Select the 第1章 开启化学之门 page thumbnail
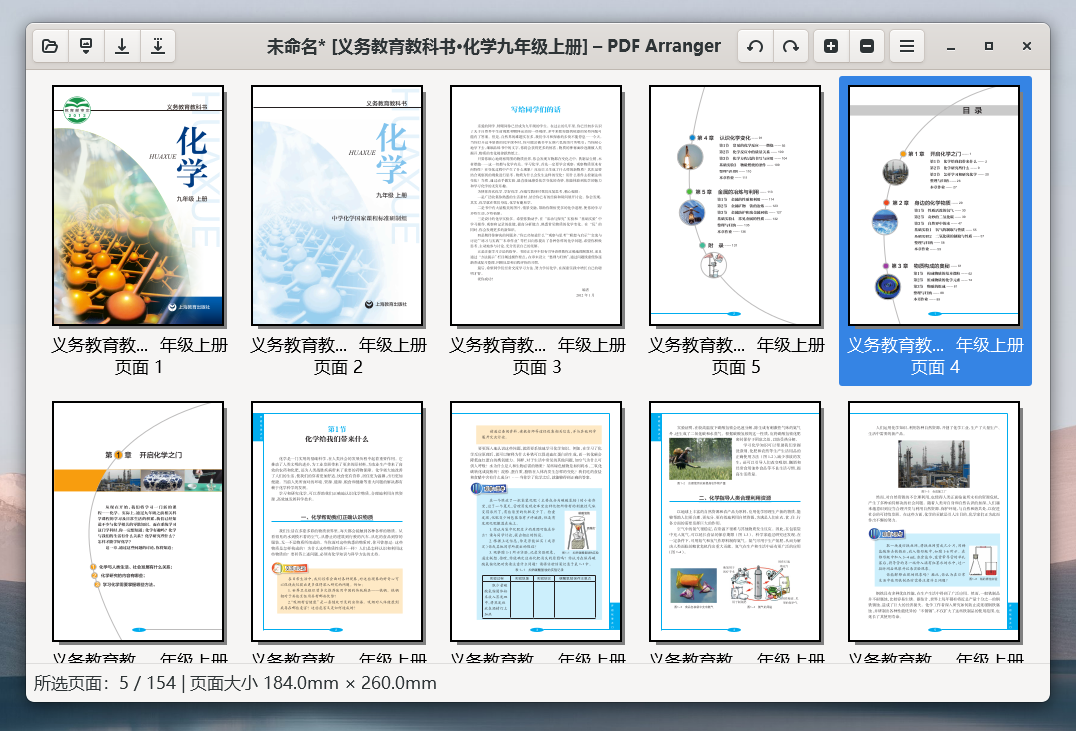 tap(138, 521)
